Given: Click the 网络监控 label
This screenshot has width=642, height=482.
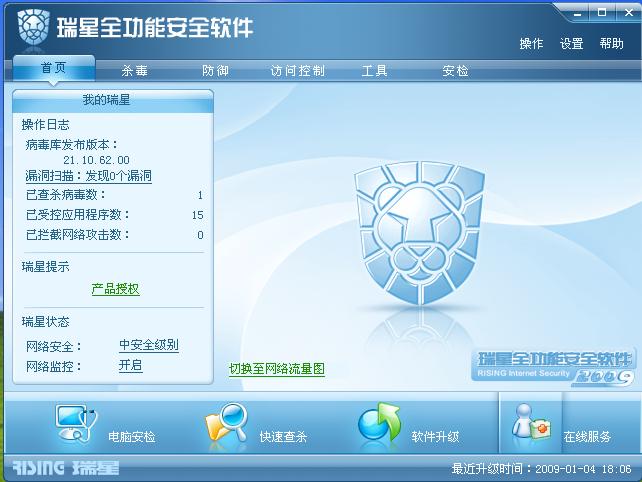Looking at the screenshot, I should (x=54, y=367).
